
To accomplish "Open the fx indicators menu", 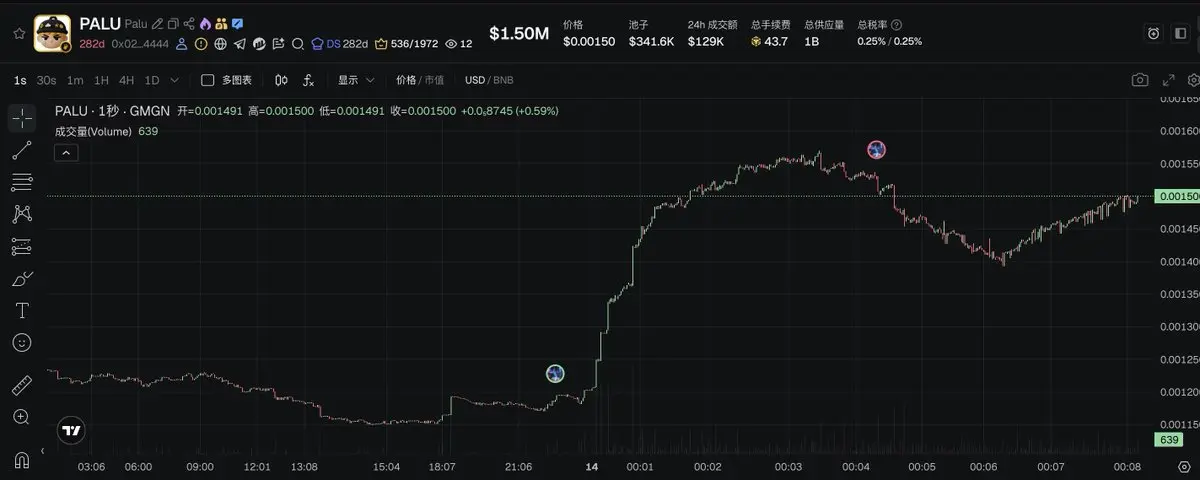I will coord(308,80).
